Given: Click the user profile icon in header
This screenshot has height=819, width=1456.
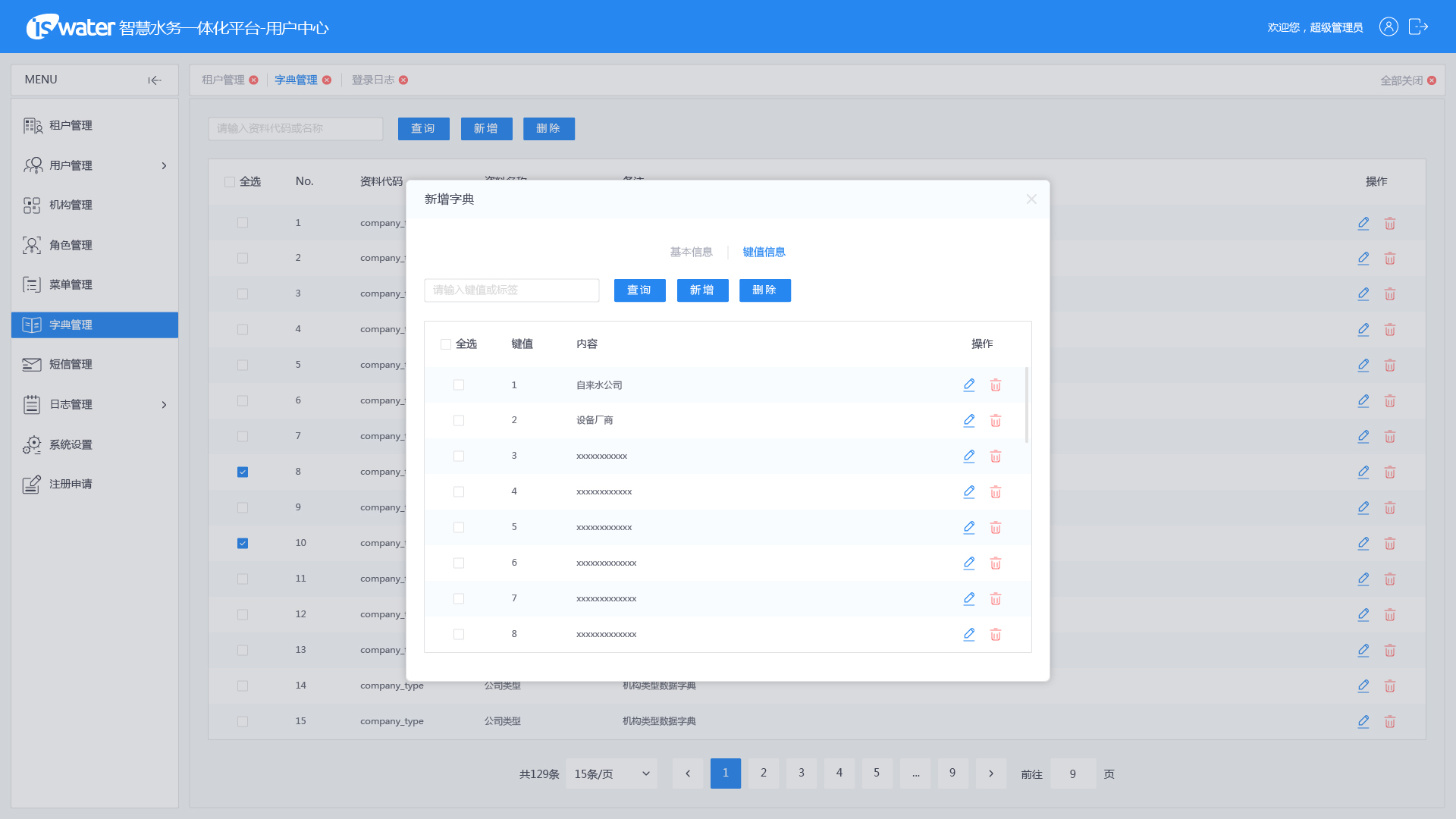Looking at the screenshot, I should click(x=1388, y=27).
